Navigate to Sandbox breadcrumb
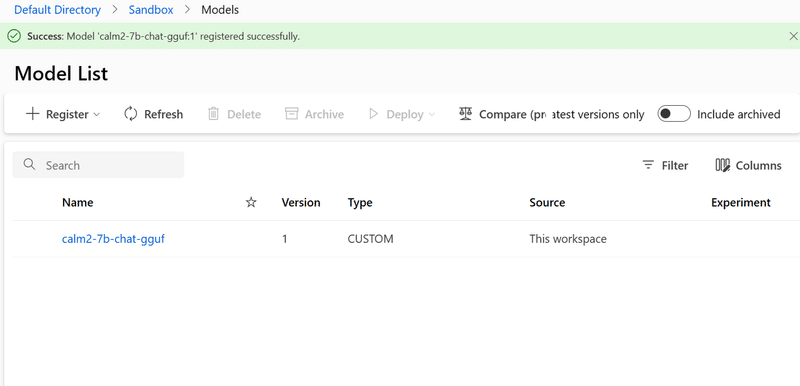This screenshot has width=800, height=386. pos(151,10)
